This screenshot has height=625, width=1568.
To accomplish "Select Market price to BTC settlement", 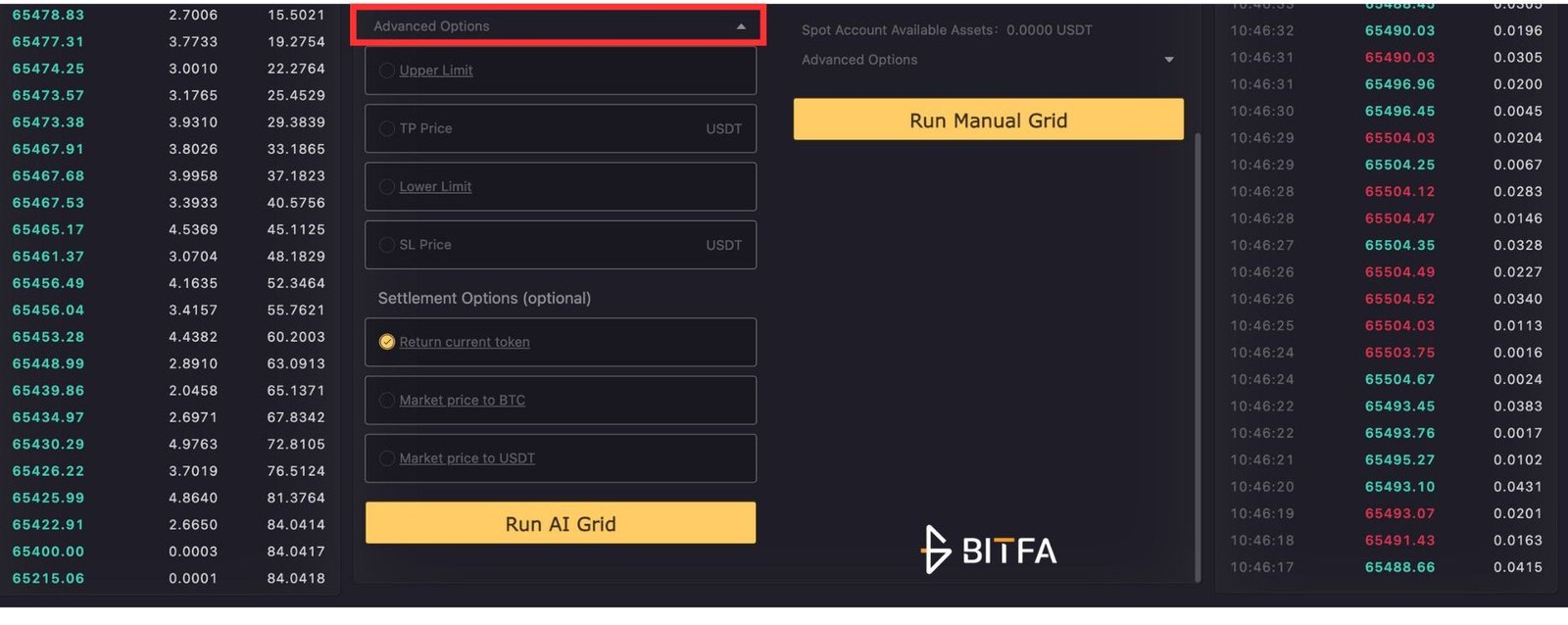I will pos(387,400).
